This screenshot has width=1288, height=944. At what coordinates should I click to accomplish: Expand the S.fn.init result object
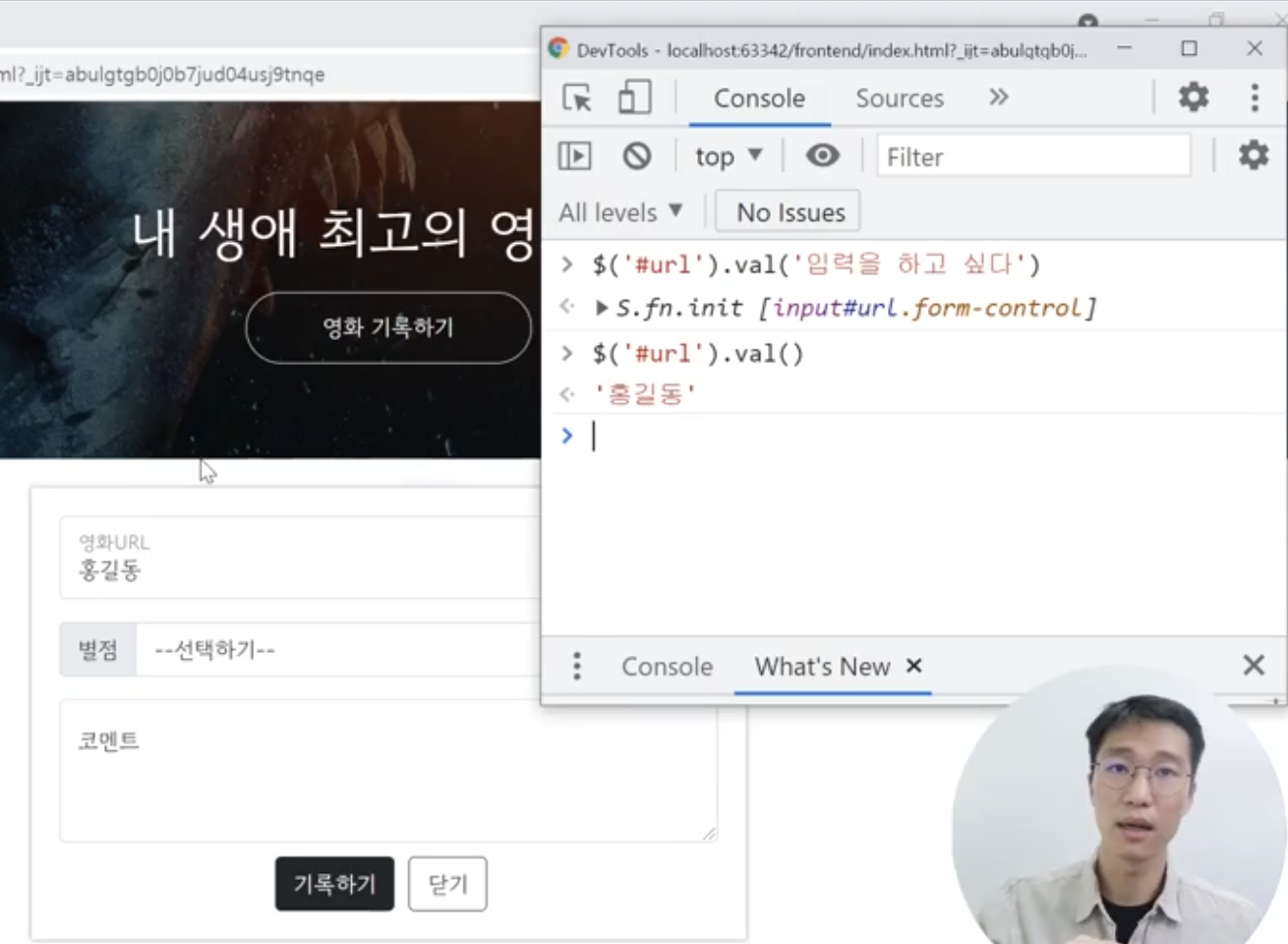601,308
